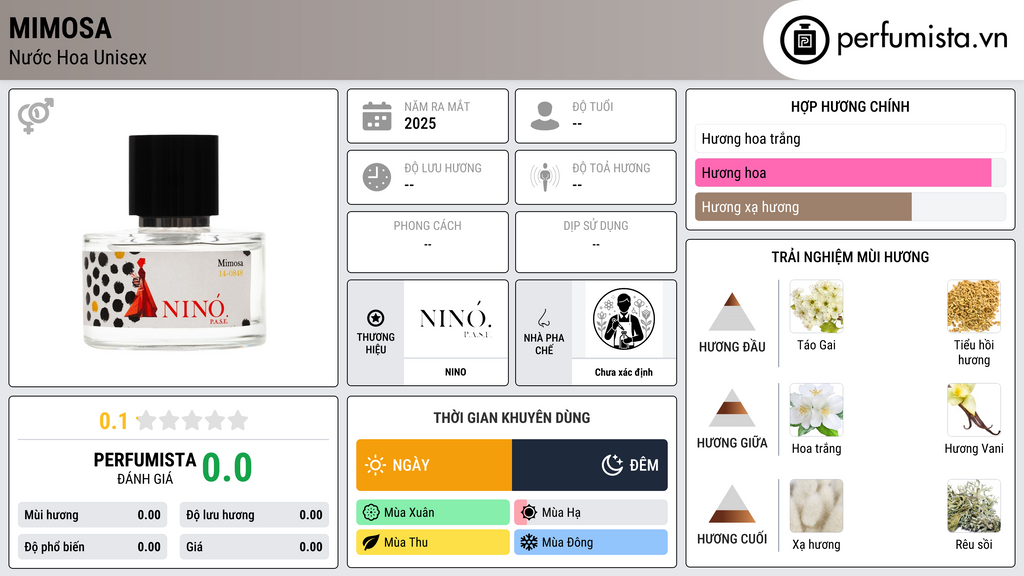Click the NINO brand name label
1024x576 pixels.
pyautogui.click(x=456, y=372)
